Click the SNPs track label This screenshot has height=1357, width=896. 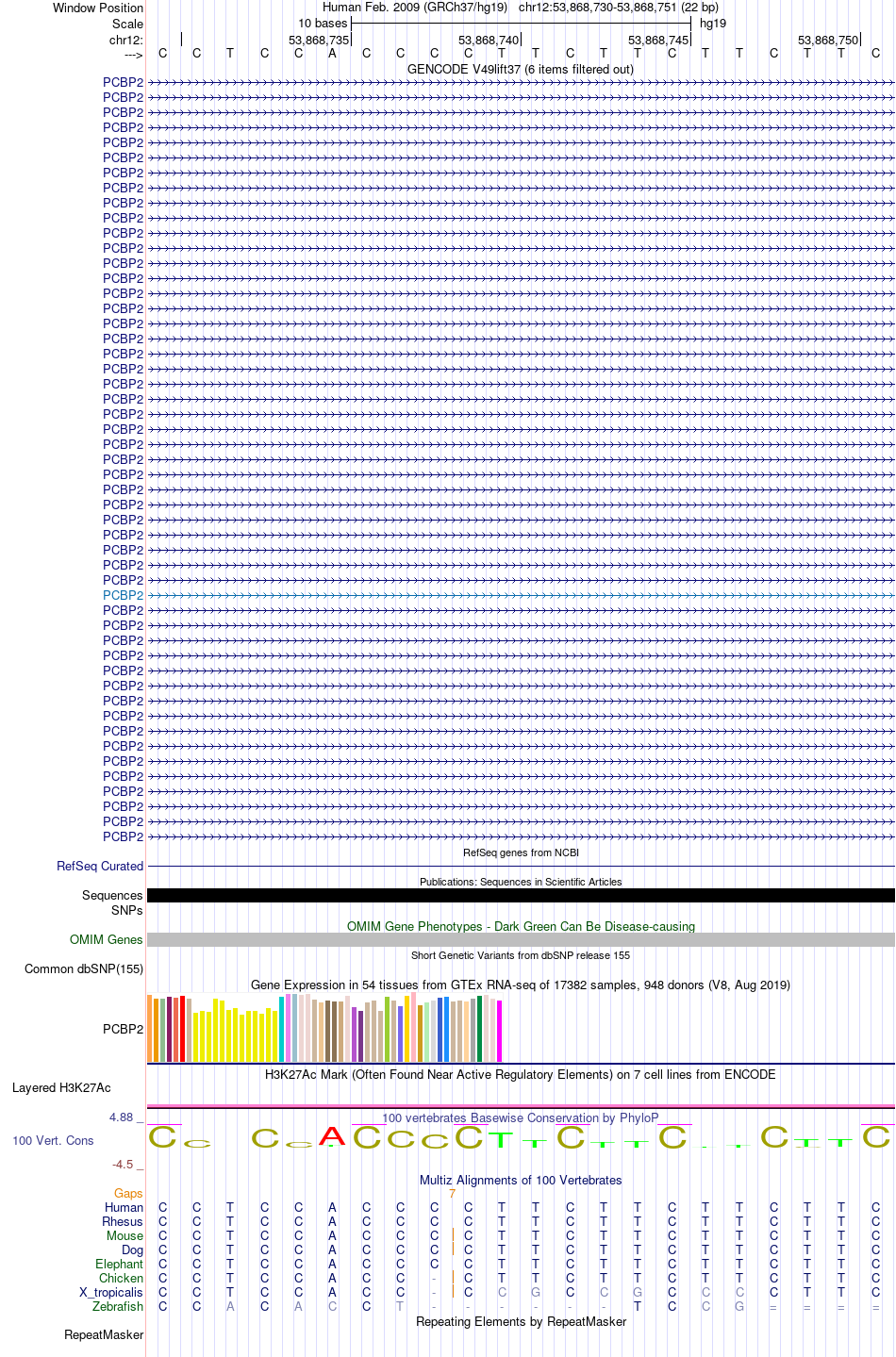tap(127, 910)
